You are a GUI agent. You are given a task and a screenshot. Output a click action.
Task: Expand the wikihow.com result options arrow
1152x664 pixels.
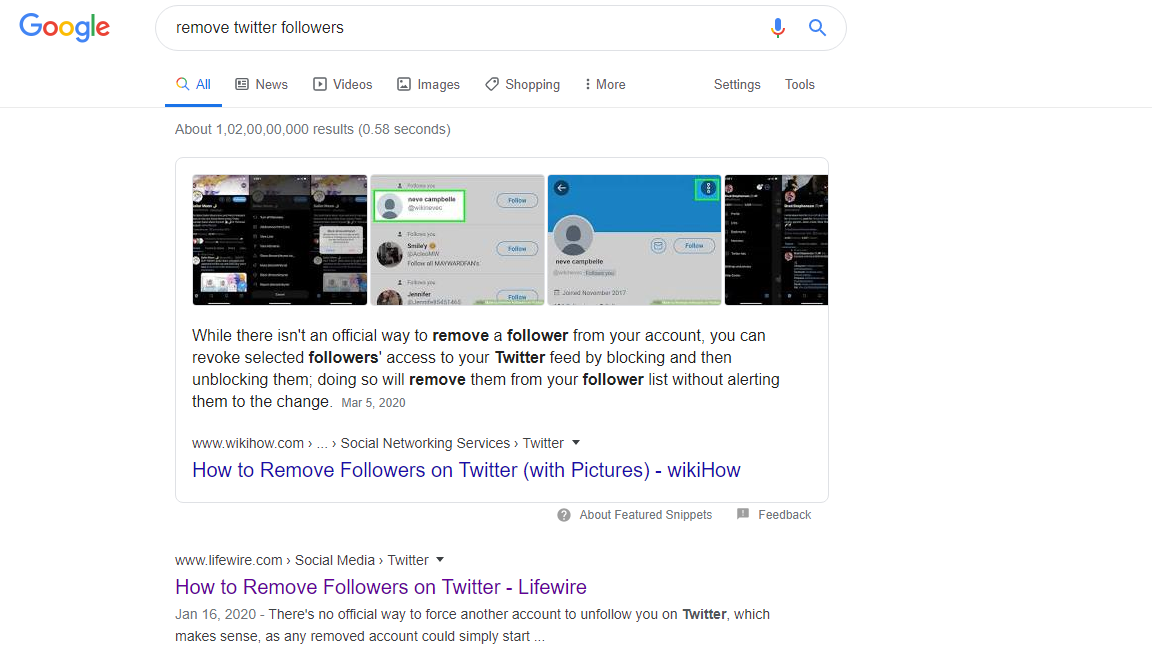(576, 443)
